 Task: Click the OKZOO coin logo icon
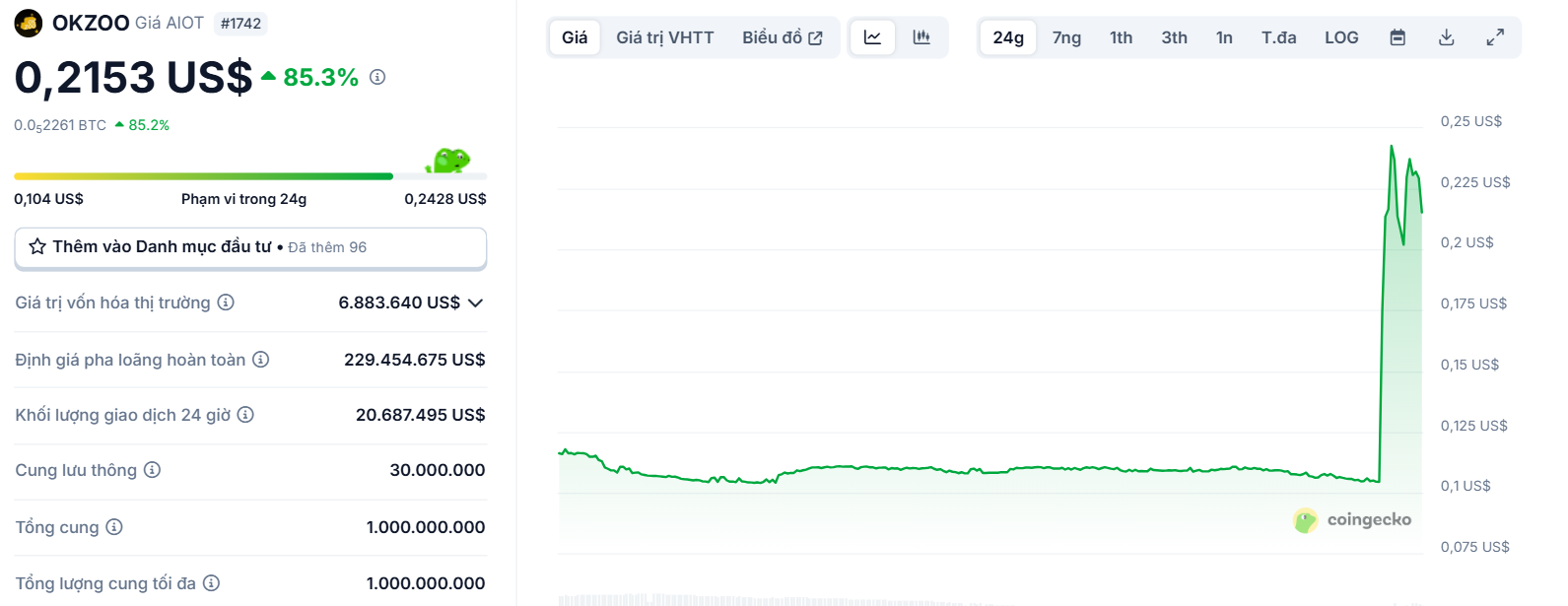click(x=29, y=23)
